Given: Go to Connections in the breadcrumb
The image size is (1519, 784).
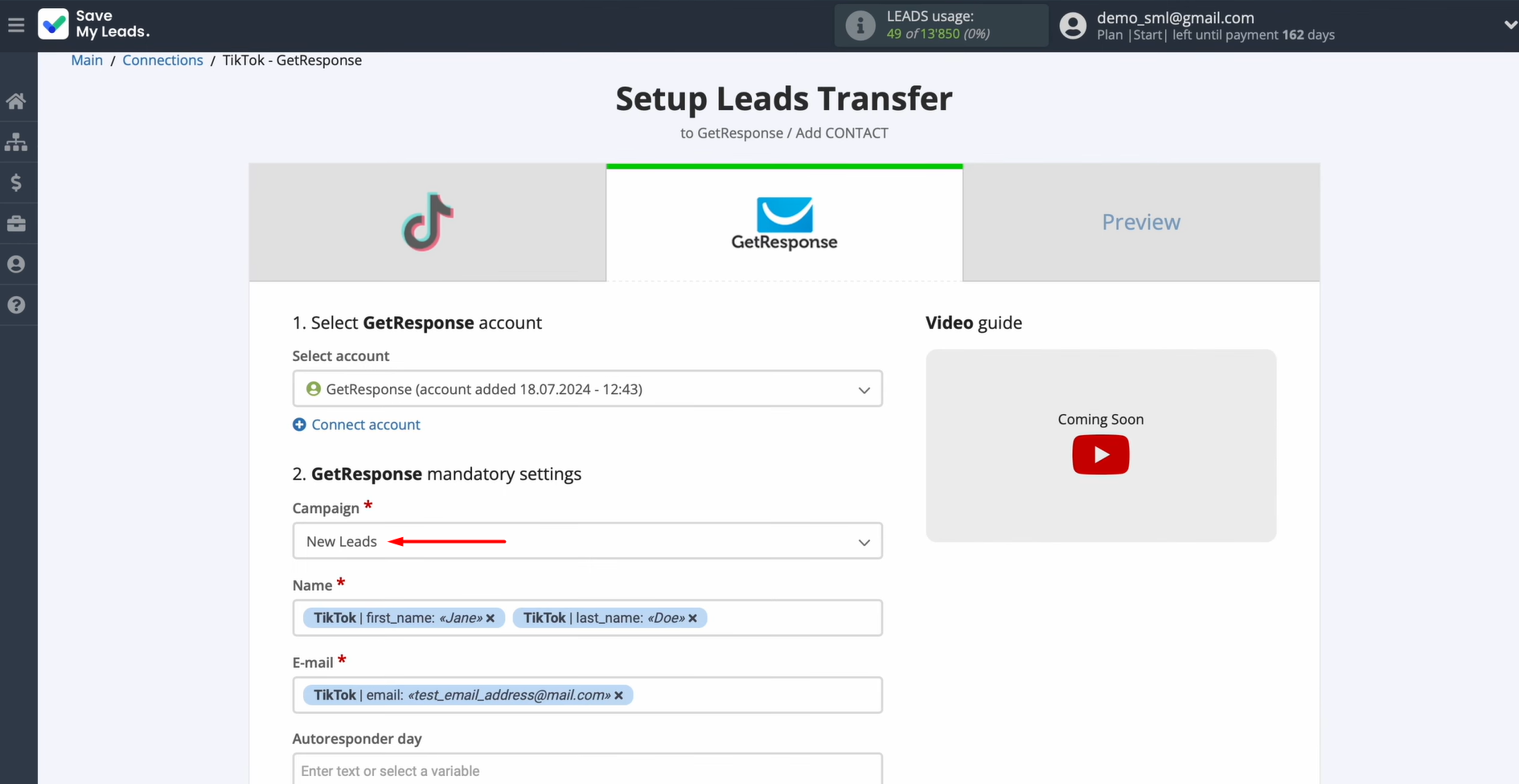Looking at the screenshot, I should click(162, 60).
